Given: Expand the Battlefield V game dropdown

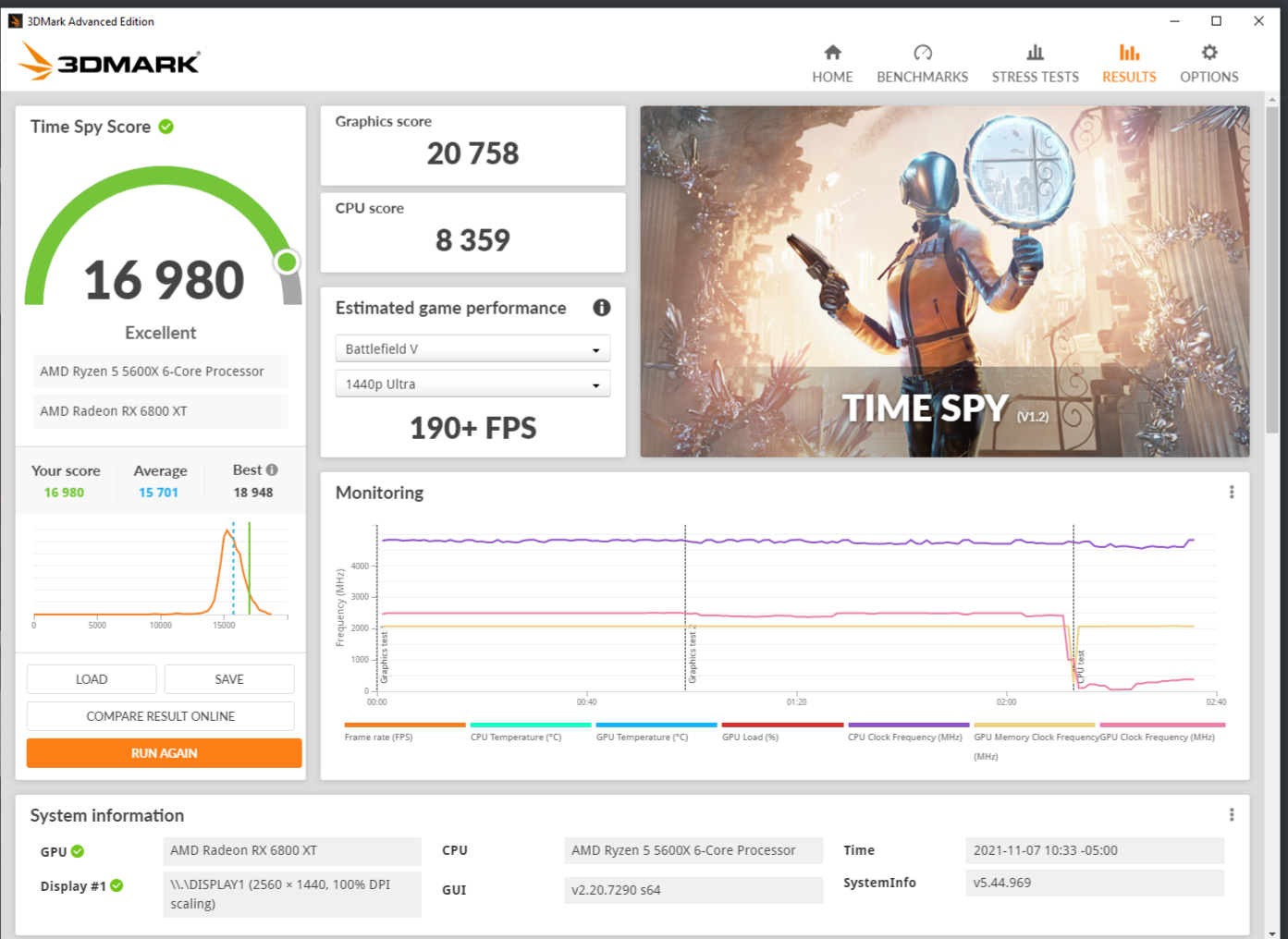Looking at the screenshot, I should coord(472,349).
